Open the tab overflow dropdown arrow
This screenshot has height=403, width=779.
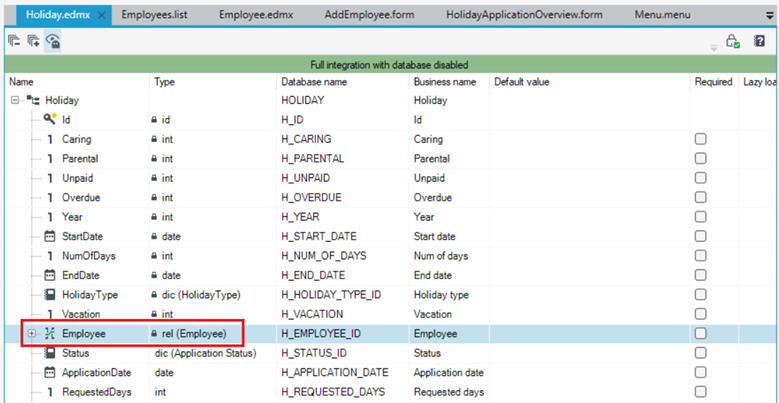770,15
